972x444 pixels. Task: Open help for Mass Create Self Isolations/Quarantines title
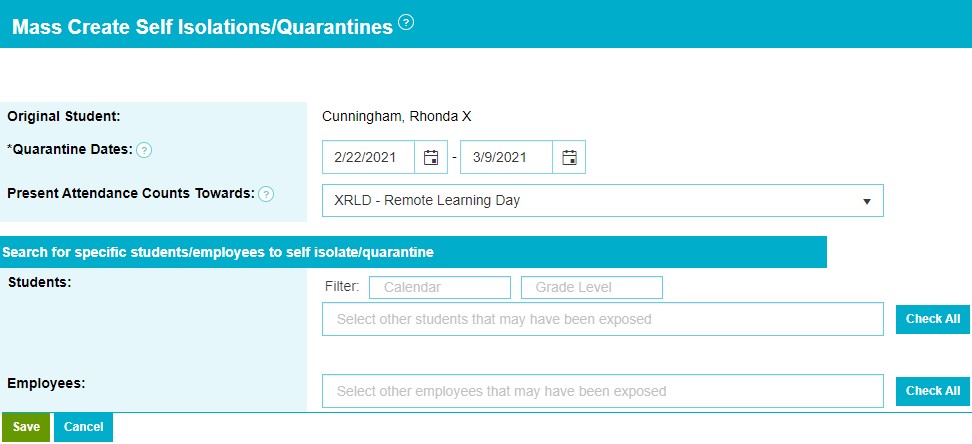[406, 23]
